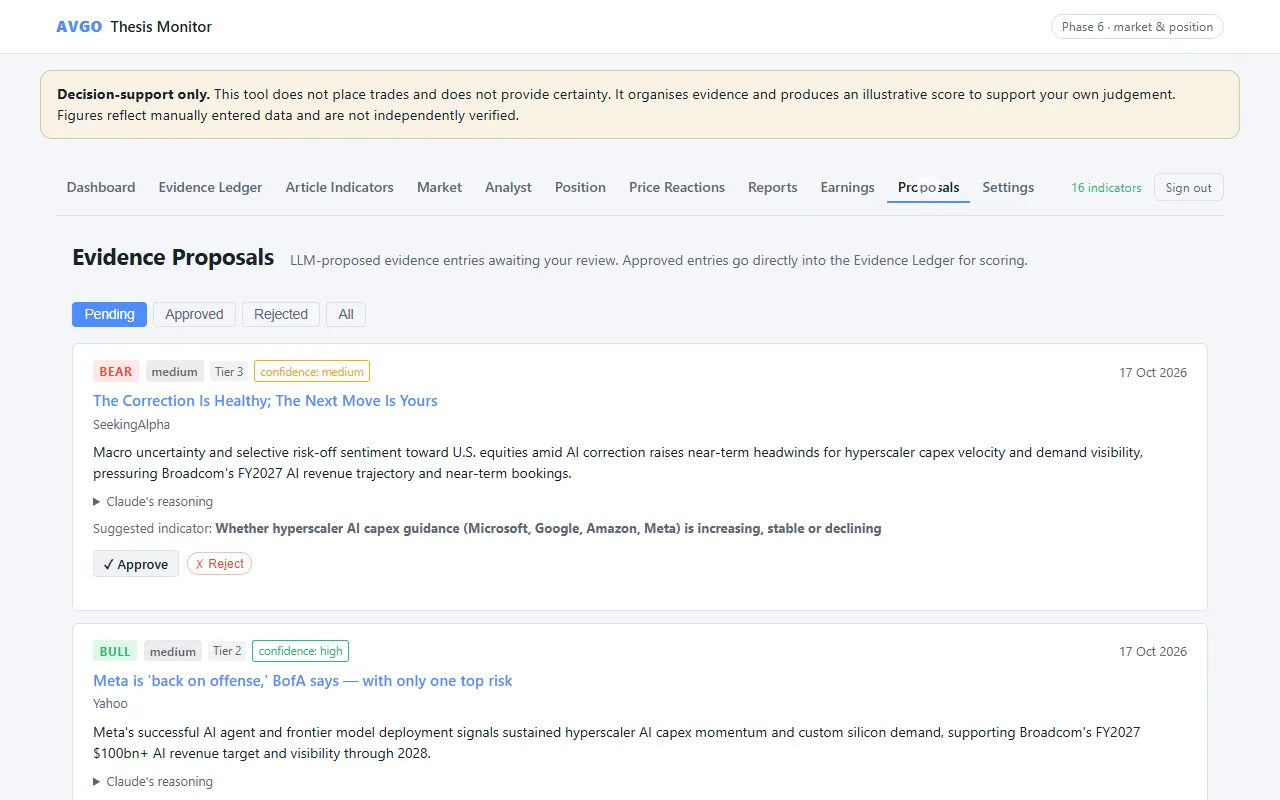Approve the SeekingAlpha BEAR proposal
The image size is (1280, 800).
[x=136, y=564]
